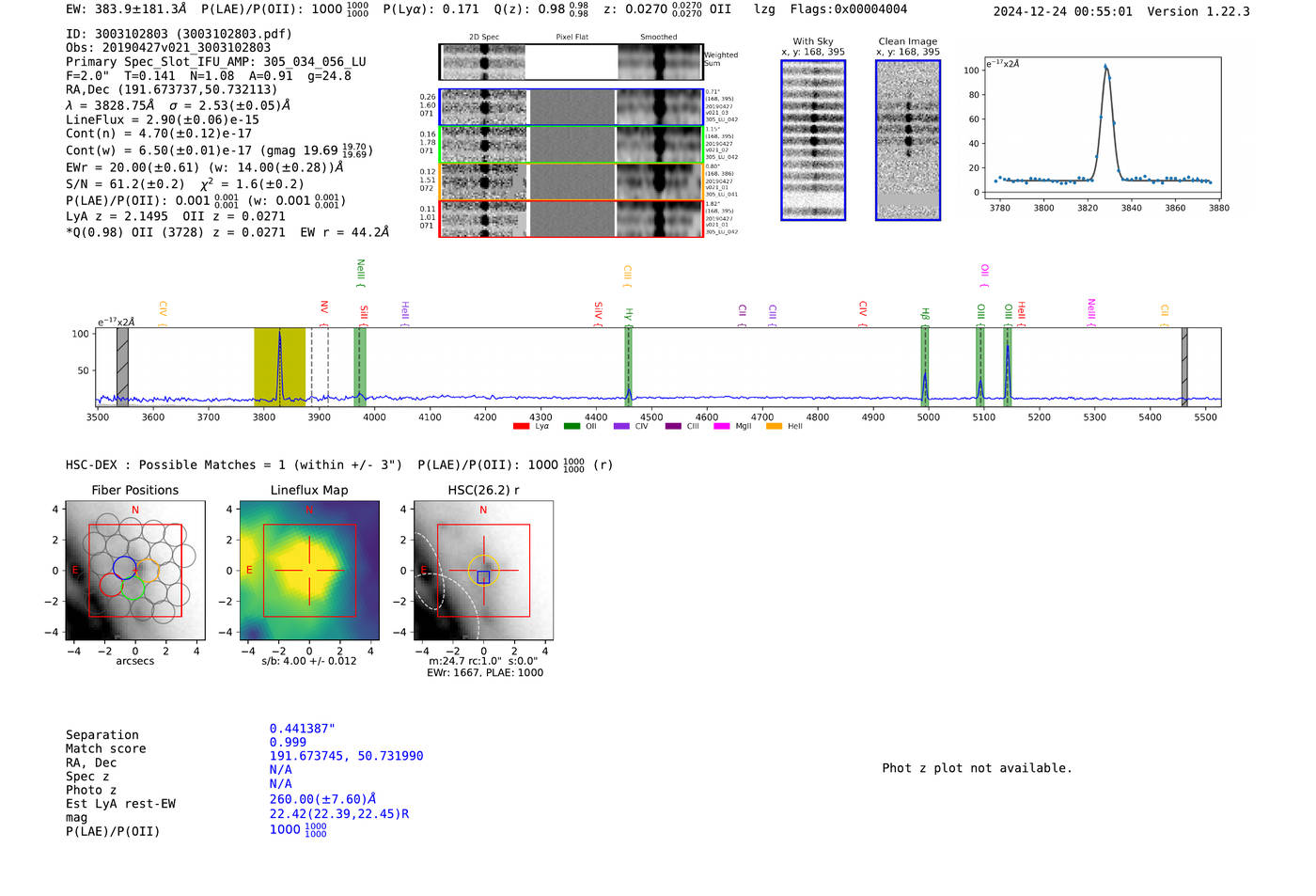Open the Lineflux Map image

[309, 570]
